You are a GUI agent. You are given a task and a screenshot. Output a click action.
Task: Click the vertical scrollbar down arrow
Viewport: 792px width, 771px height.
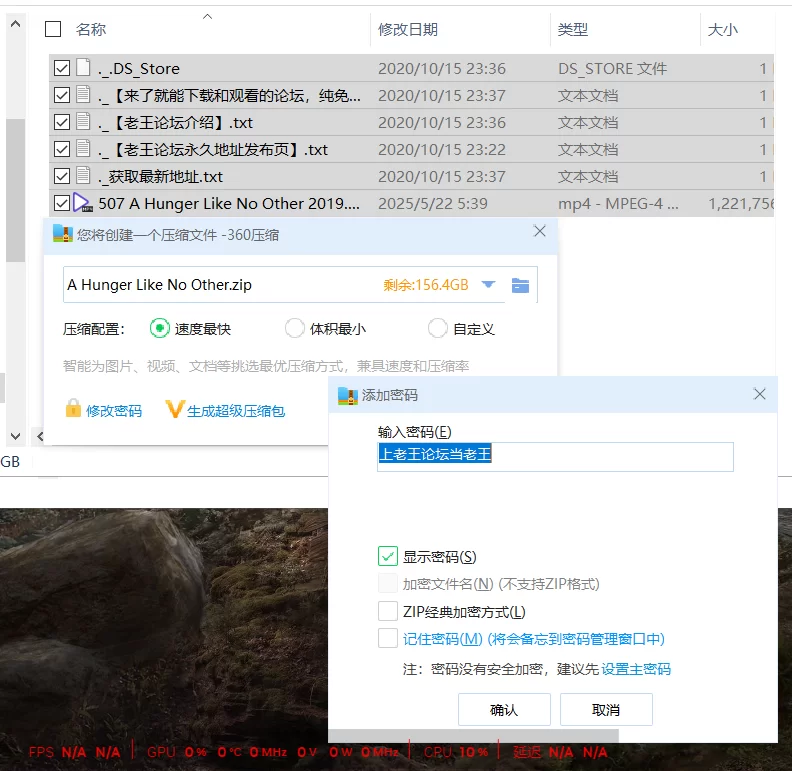(15, 436)
